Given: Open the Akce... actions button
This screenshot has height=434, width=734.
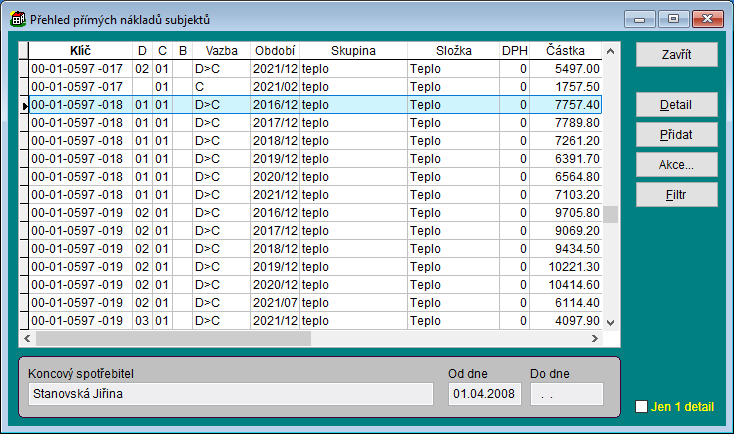Looking at the screenshot, I should pyautogui.click(x=676, y=165).
